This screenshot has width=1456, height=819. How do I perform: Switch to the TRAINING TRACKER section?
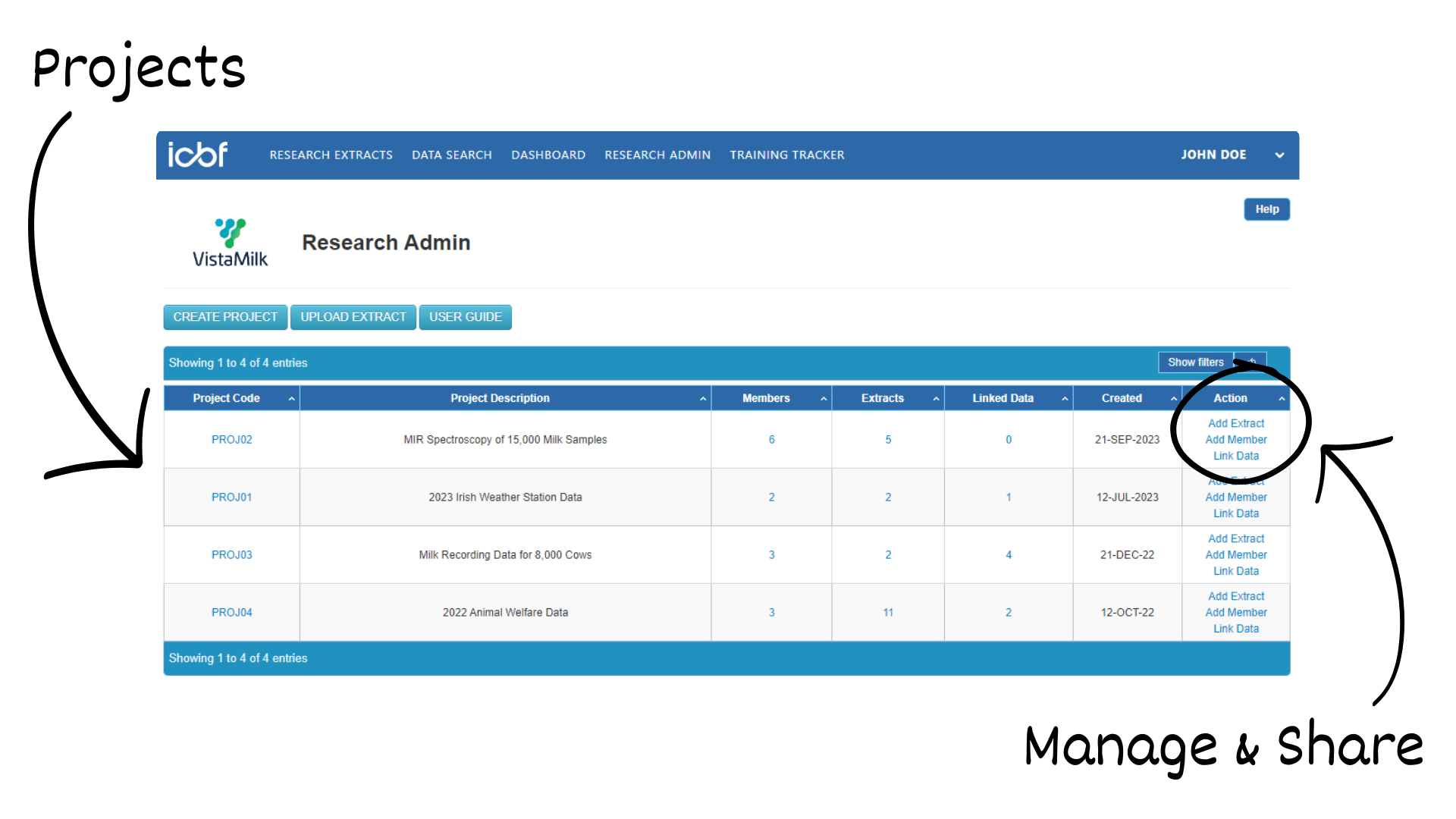coord(786,155)
